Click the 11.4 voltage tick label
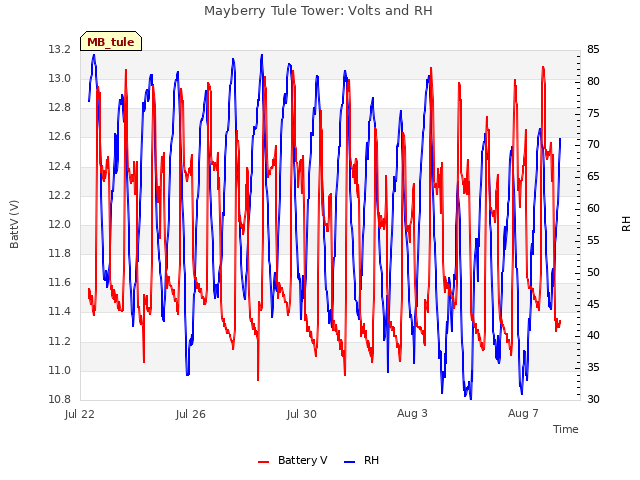Viewport: 640px width, 480px height. click(x=60, y=312)
